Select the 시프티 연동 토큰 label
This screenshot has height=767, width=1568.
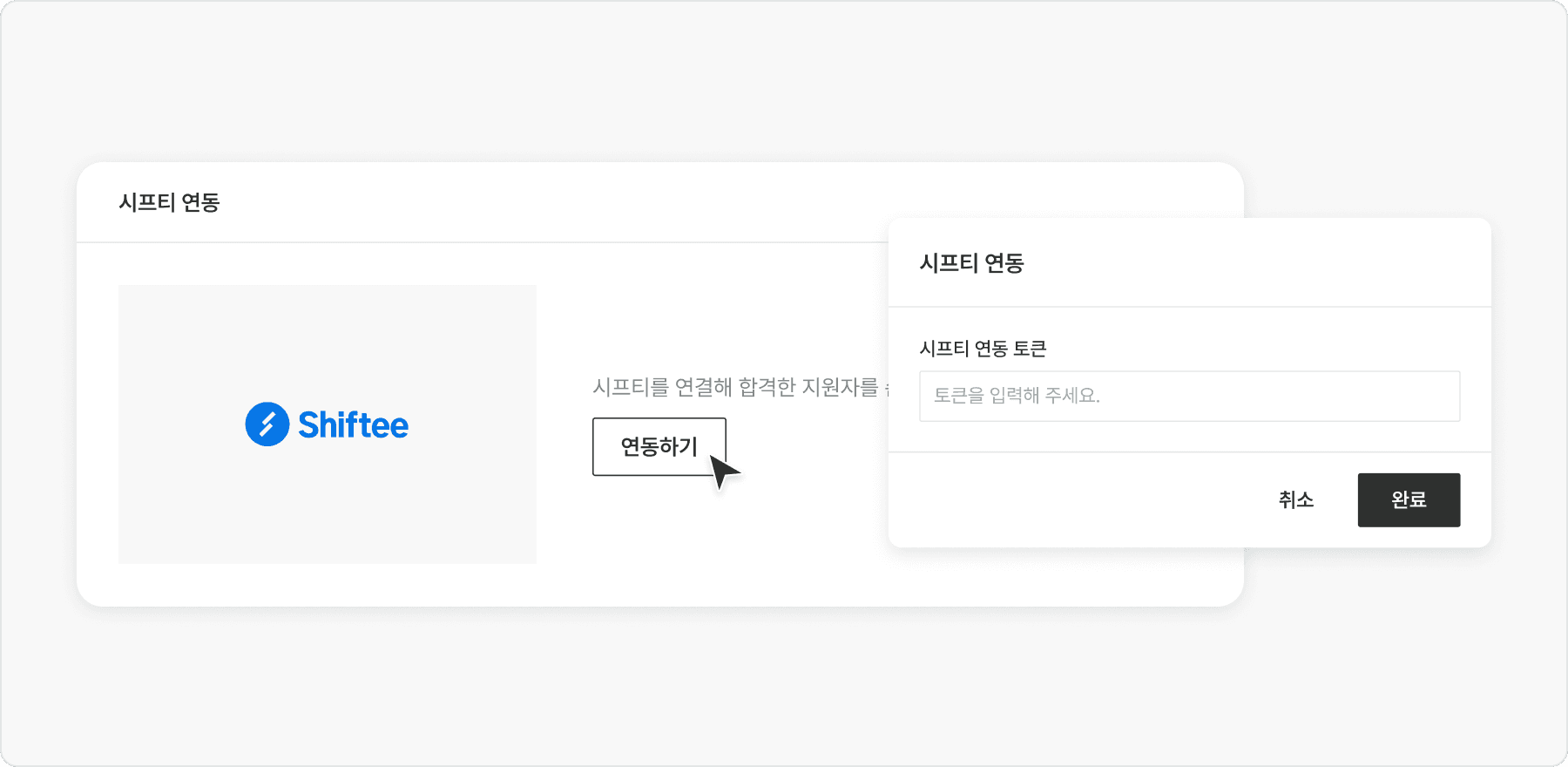pos(983,349)
